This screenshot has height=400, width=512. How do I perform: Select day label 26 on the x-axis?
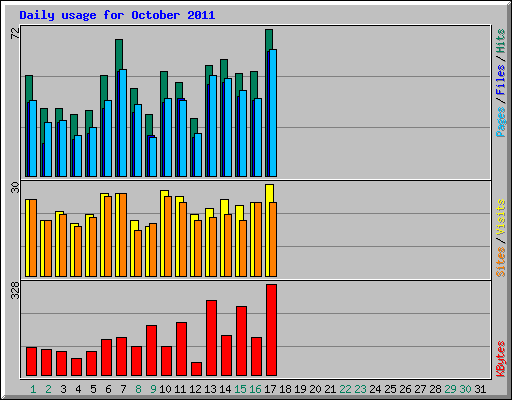coord(405,389)
